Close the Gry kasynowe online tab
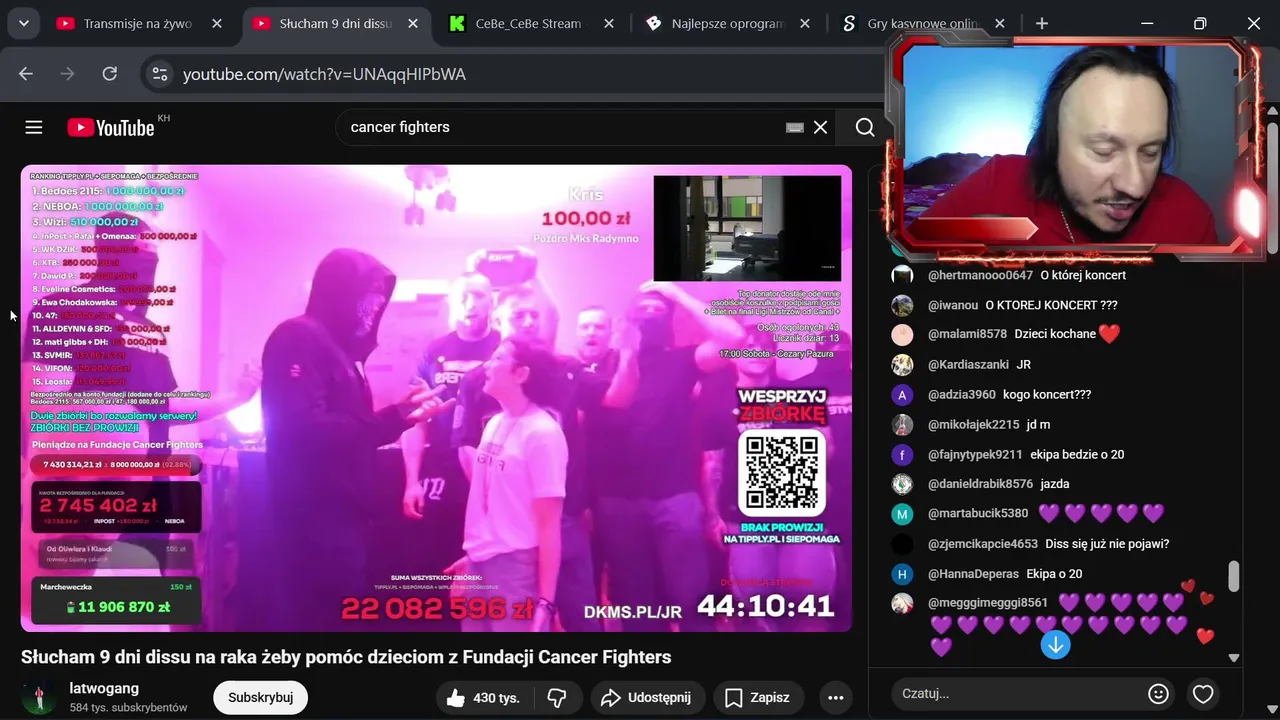This screenshot has height=720, width=1280. click(1000, 23)
